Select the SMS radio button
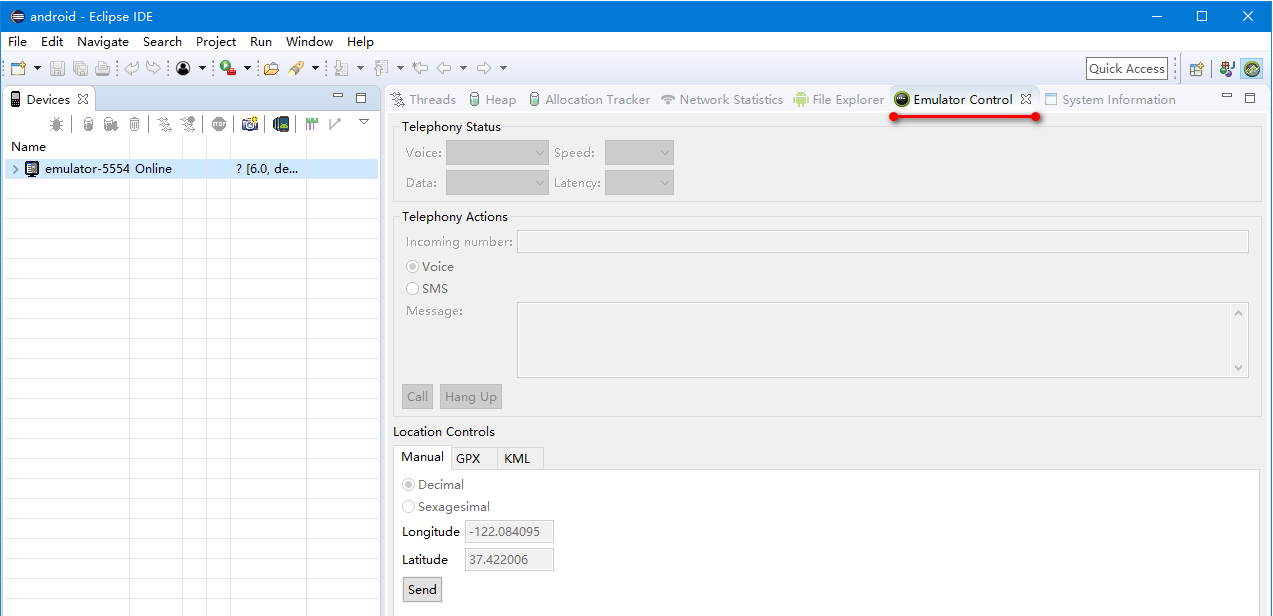 413,289
